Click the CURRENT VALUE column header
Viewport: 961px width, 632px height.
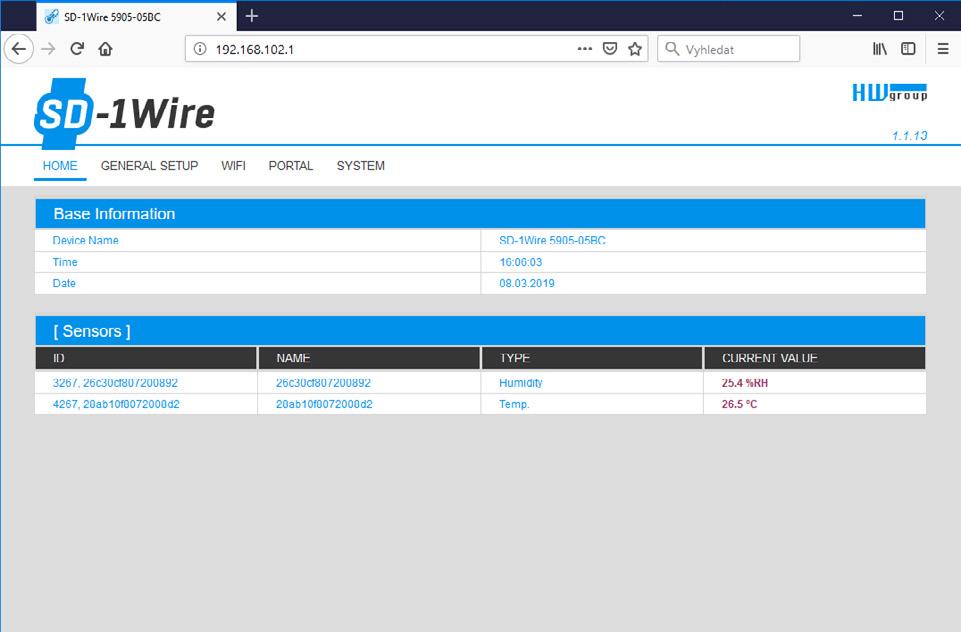[815, 358]
